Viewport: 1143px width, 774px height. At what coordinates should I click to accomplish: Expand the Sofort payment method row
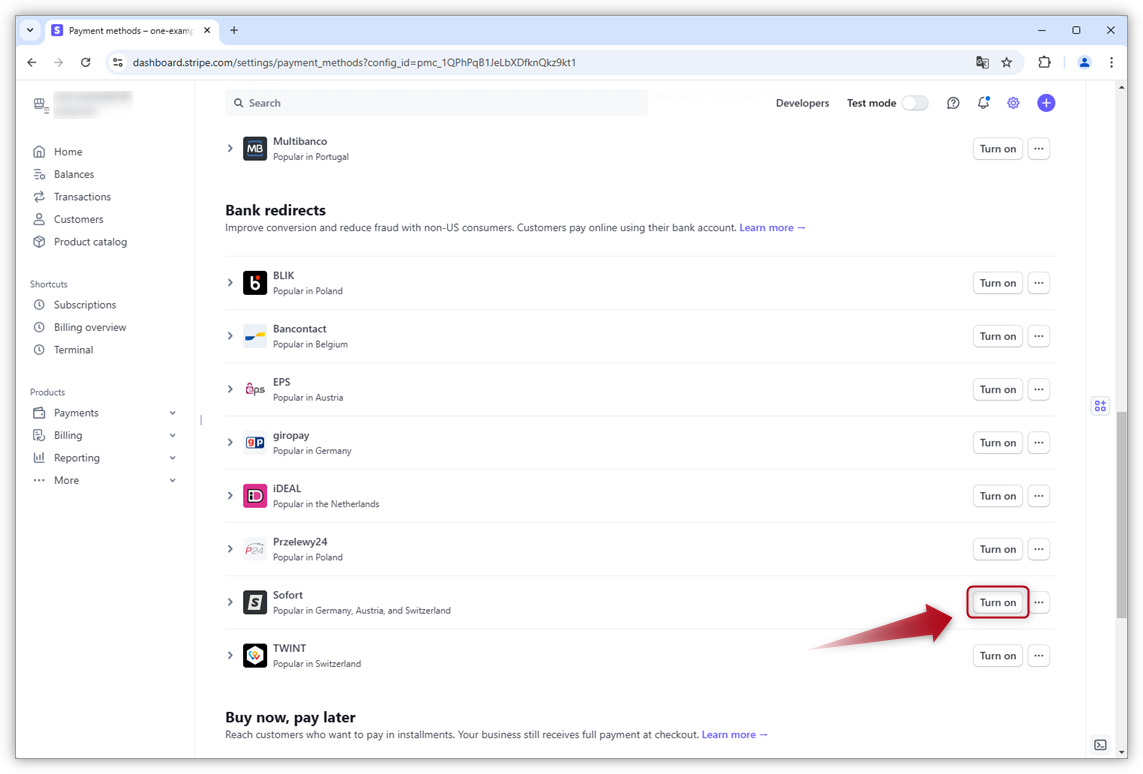click(x=230, y=602)
